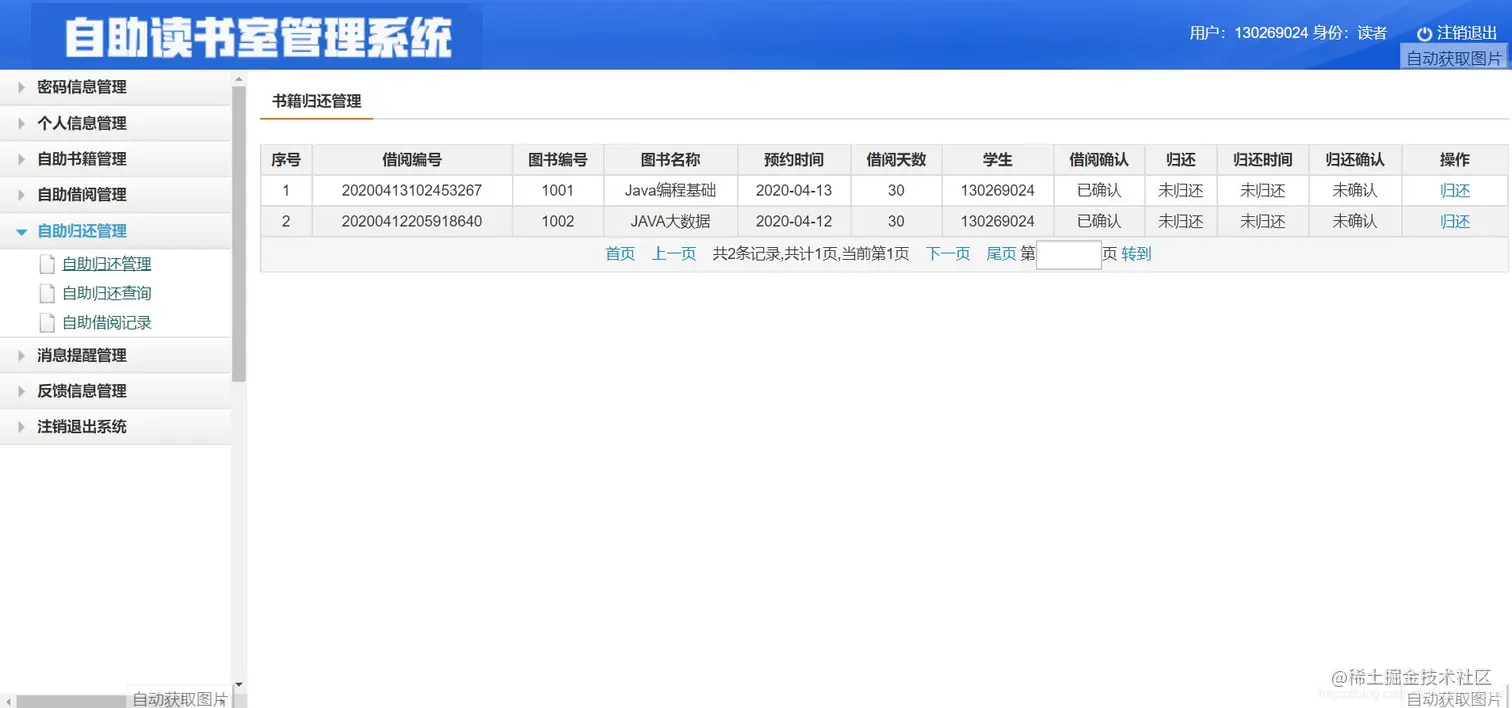The width and height of the screenshot is (1512, 708).
Task: Click the 尾页 pagination link
Action: [1001, 254]
